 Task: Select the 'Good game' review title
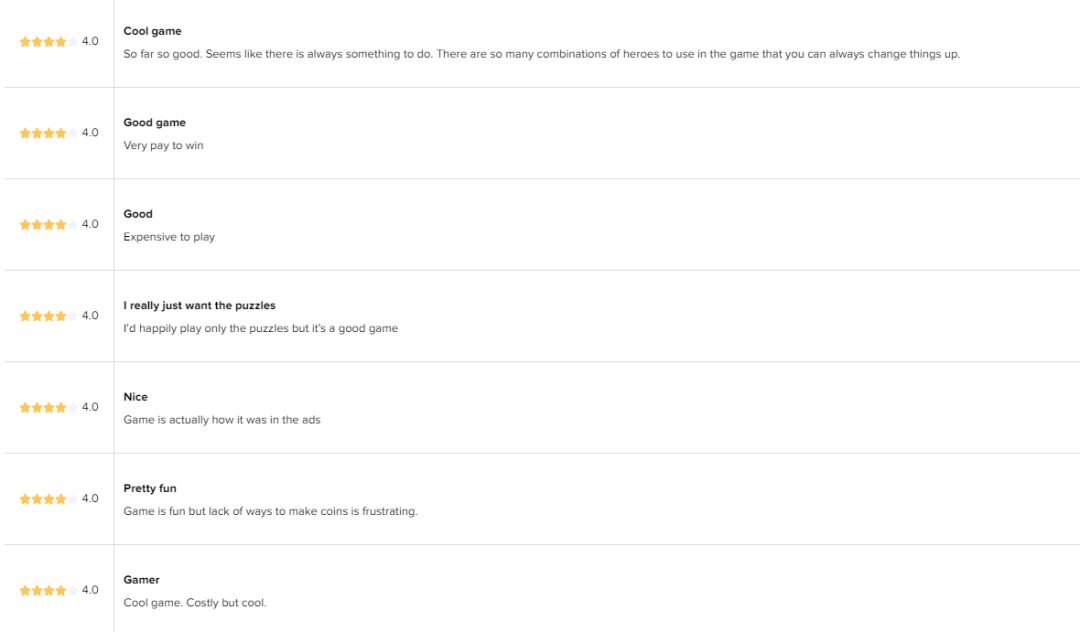click(154, 123)
